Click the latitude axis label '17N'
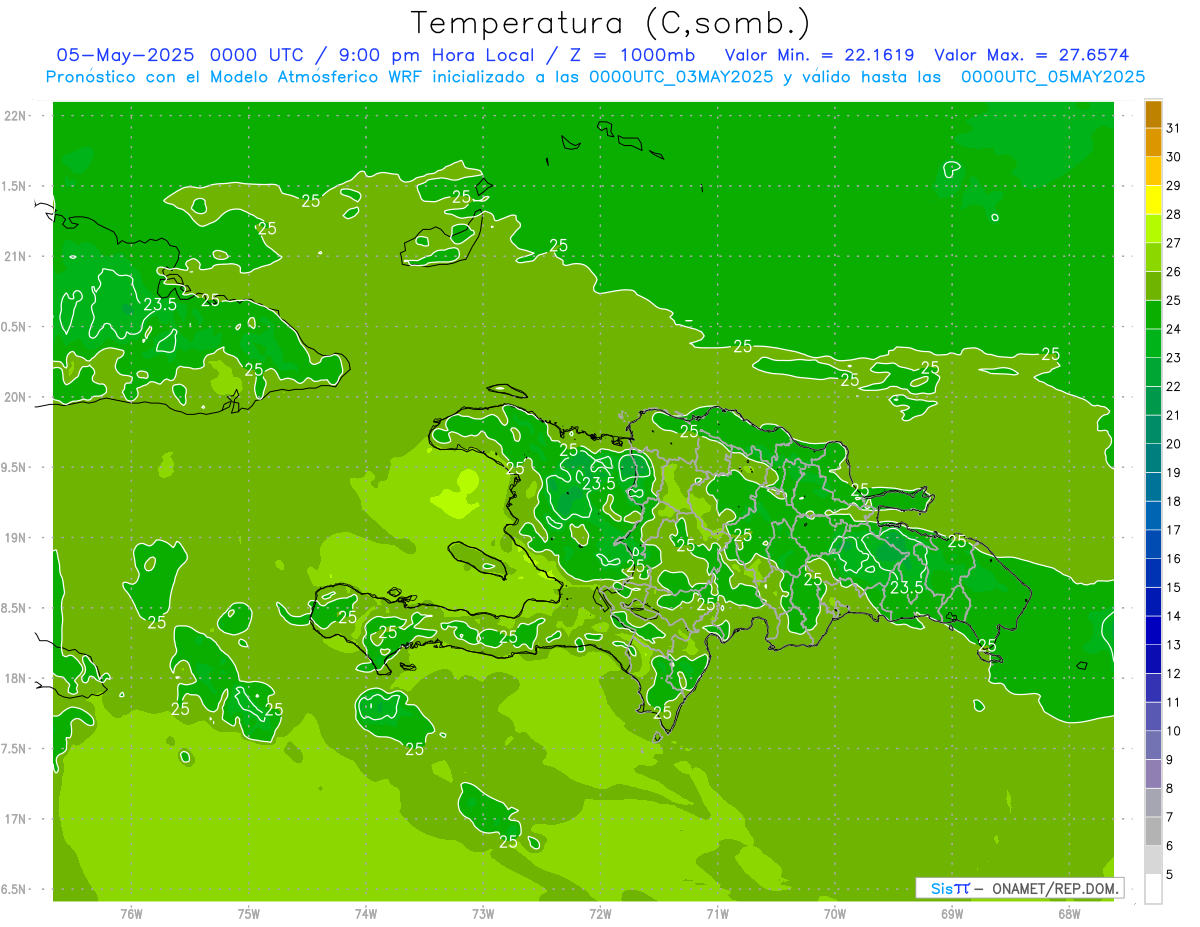The width and height of the screenshot is (1200, 927). point(15,819)
